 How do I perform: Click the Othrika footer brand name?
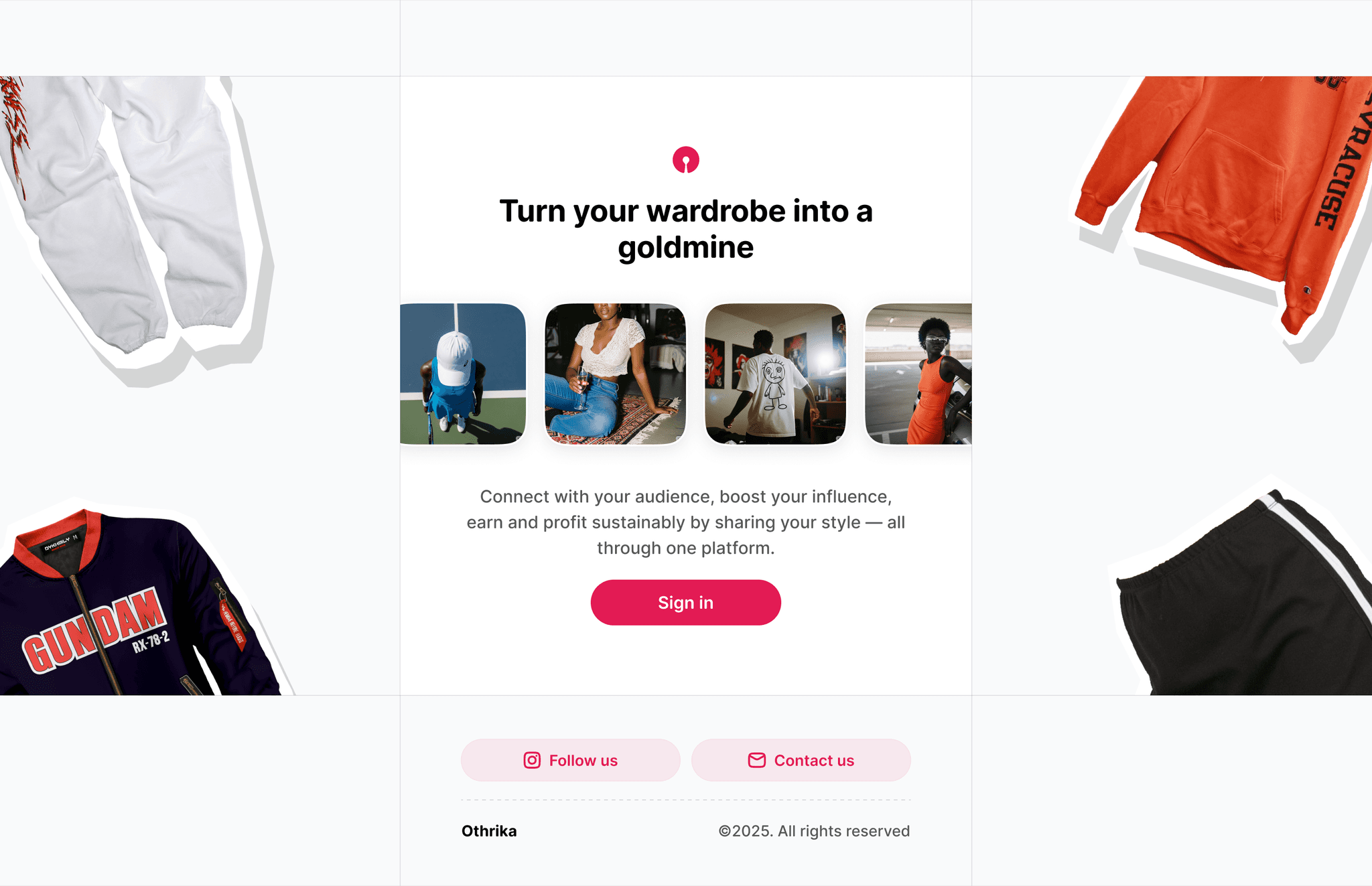489,831
